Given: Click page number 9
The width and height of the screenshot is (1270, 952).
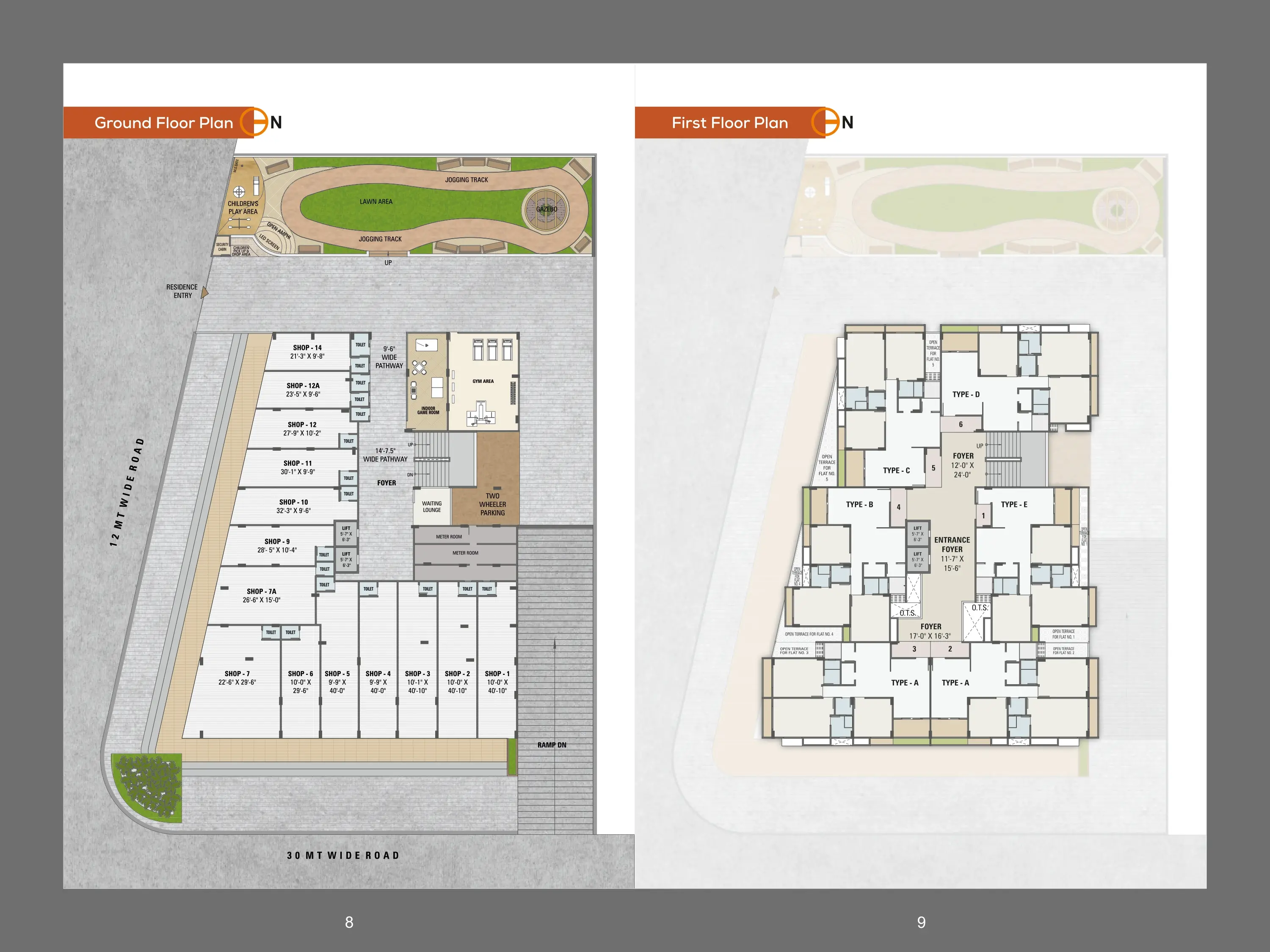Looking at the screenshot, I should pos(921,922).
